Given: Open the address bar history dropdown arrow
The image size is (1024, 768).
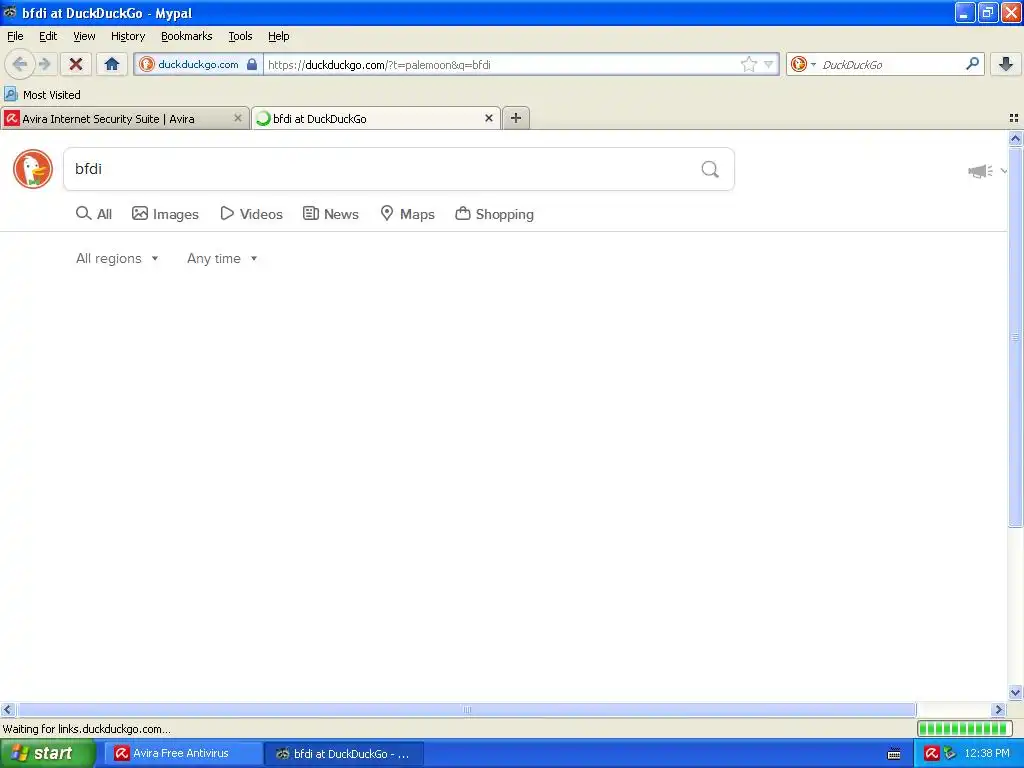Looking at the screenshot, I should pyautogui.click(x=769, y=64).
